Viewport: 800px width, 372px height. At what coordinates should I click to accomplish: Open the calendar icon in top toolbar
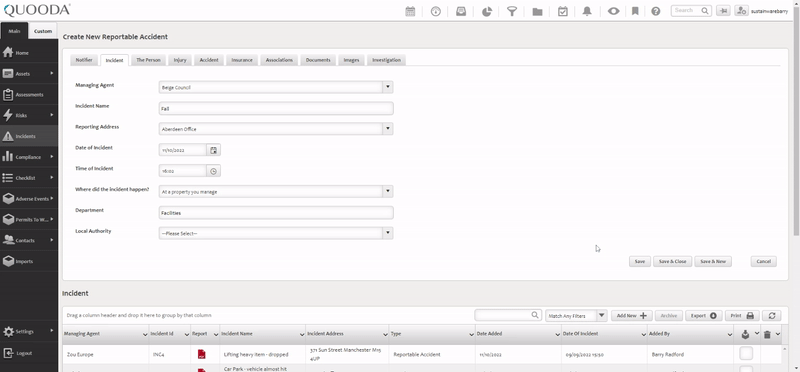click(x=410, y=11)
